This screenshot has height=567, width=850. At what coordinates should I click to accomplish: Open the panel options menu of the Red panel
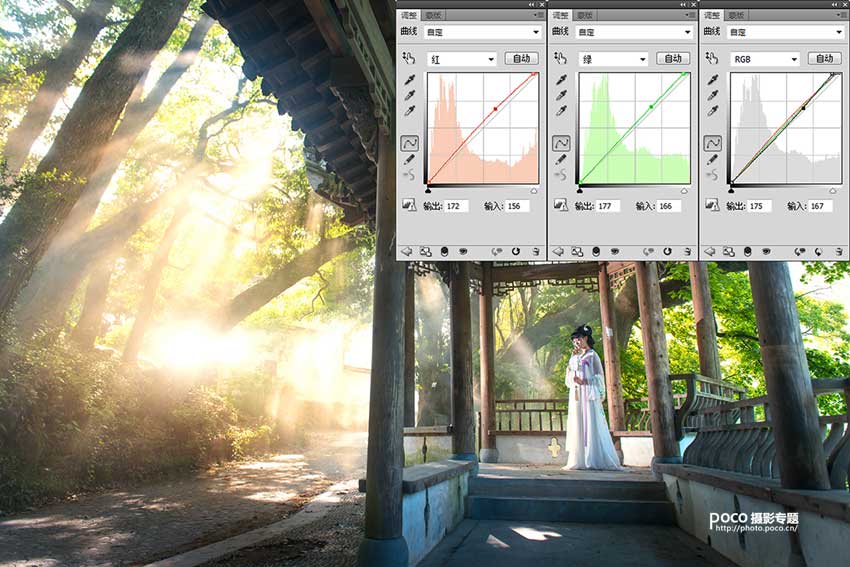tap(538, 15)
